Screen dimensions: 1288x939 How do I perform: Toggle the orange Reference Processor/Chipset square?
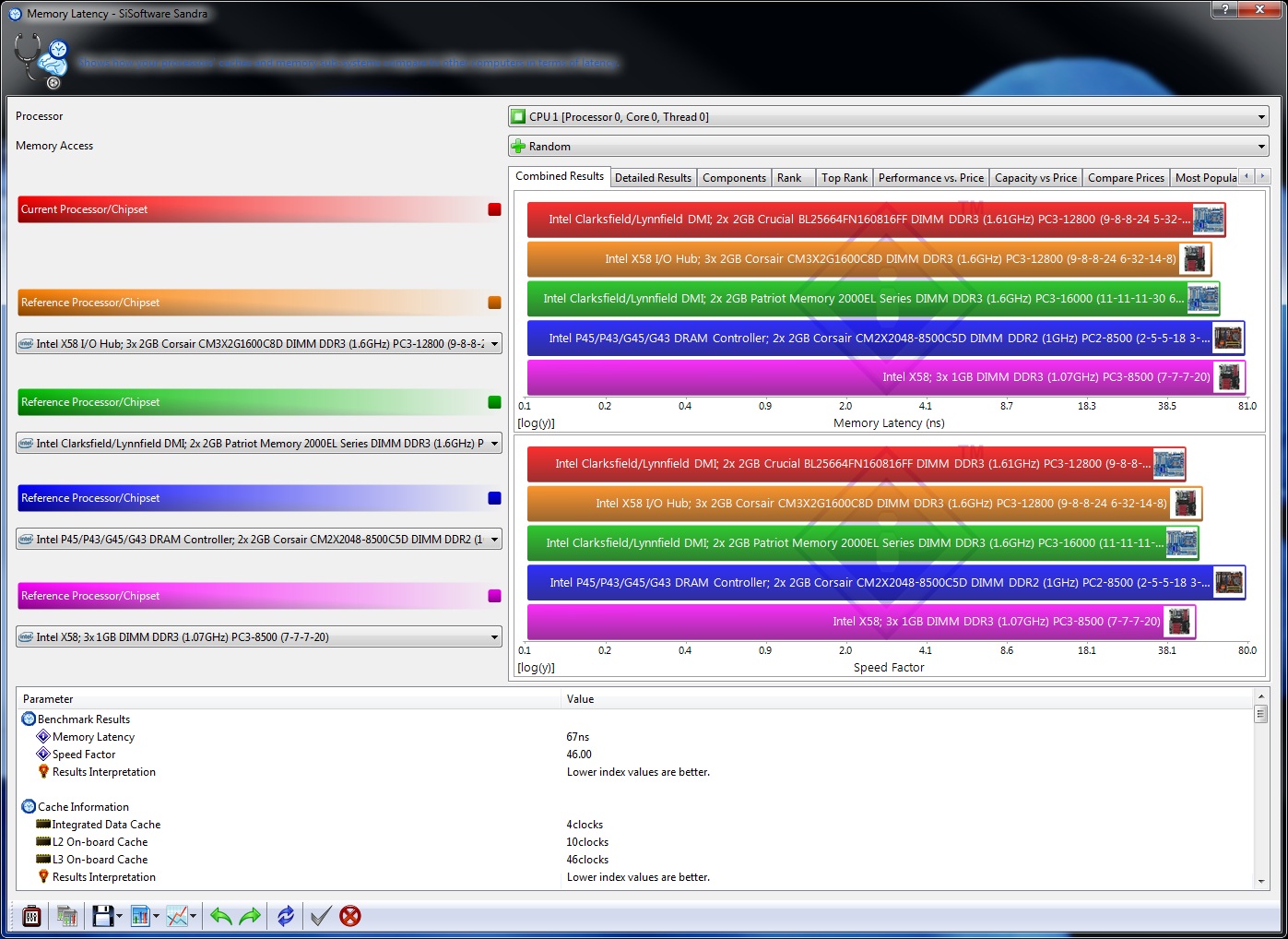coord(494,303)
